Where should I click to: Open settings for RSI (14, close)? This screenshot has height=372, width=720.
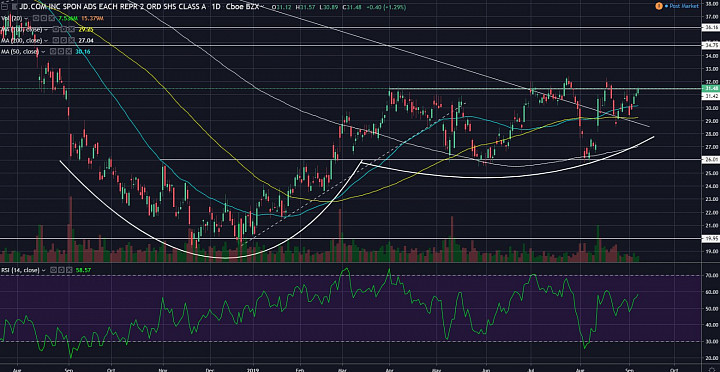point(62,270)
